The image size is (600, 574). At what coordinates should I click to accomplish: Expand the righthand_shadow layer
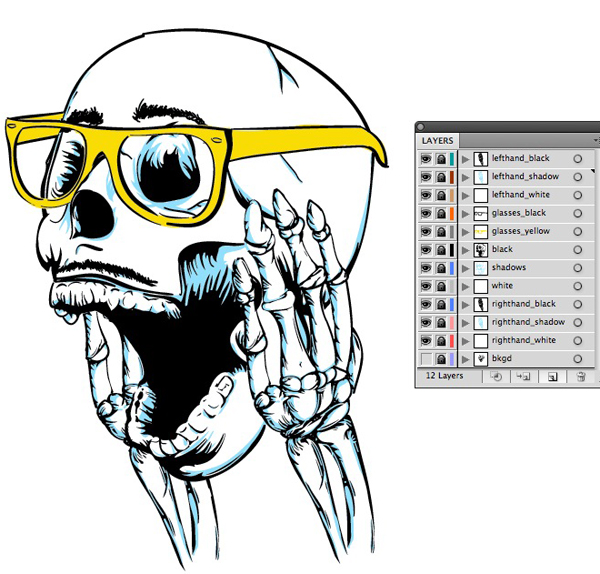(465, 323)
